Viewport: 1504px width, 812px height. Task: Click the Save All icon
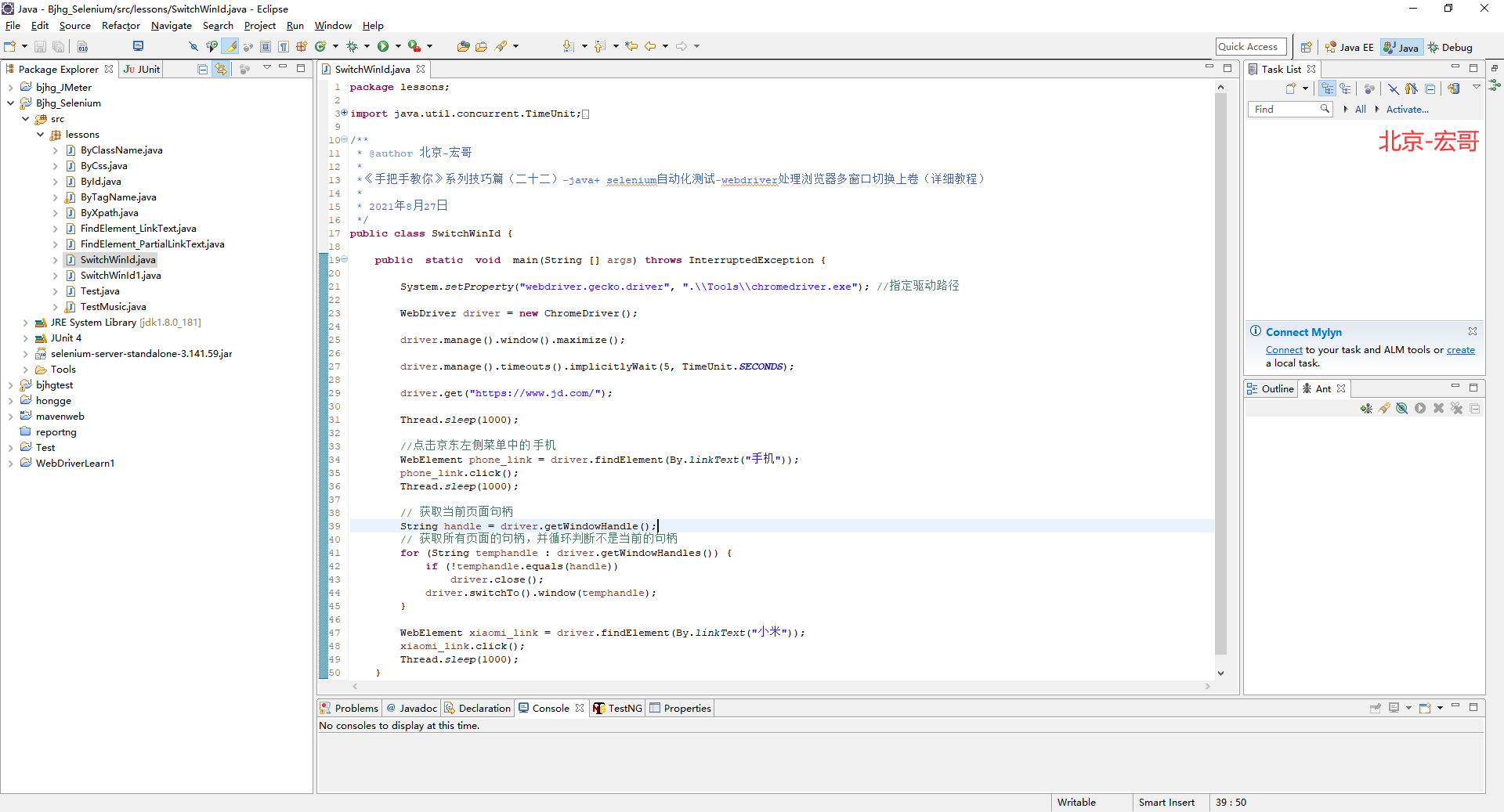click(58, 47)
